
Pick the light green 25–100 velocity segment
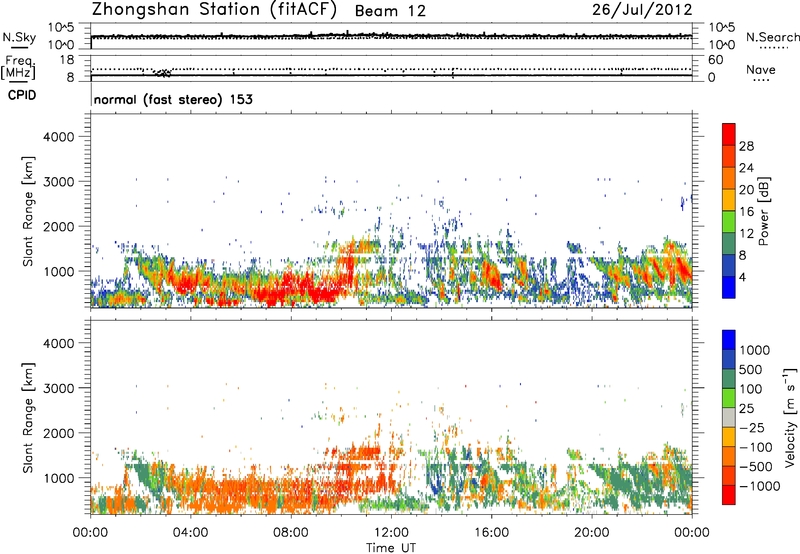(729, 398)
